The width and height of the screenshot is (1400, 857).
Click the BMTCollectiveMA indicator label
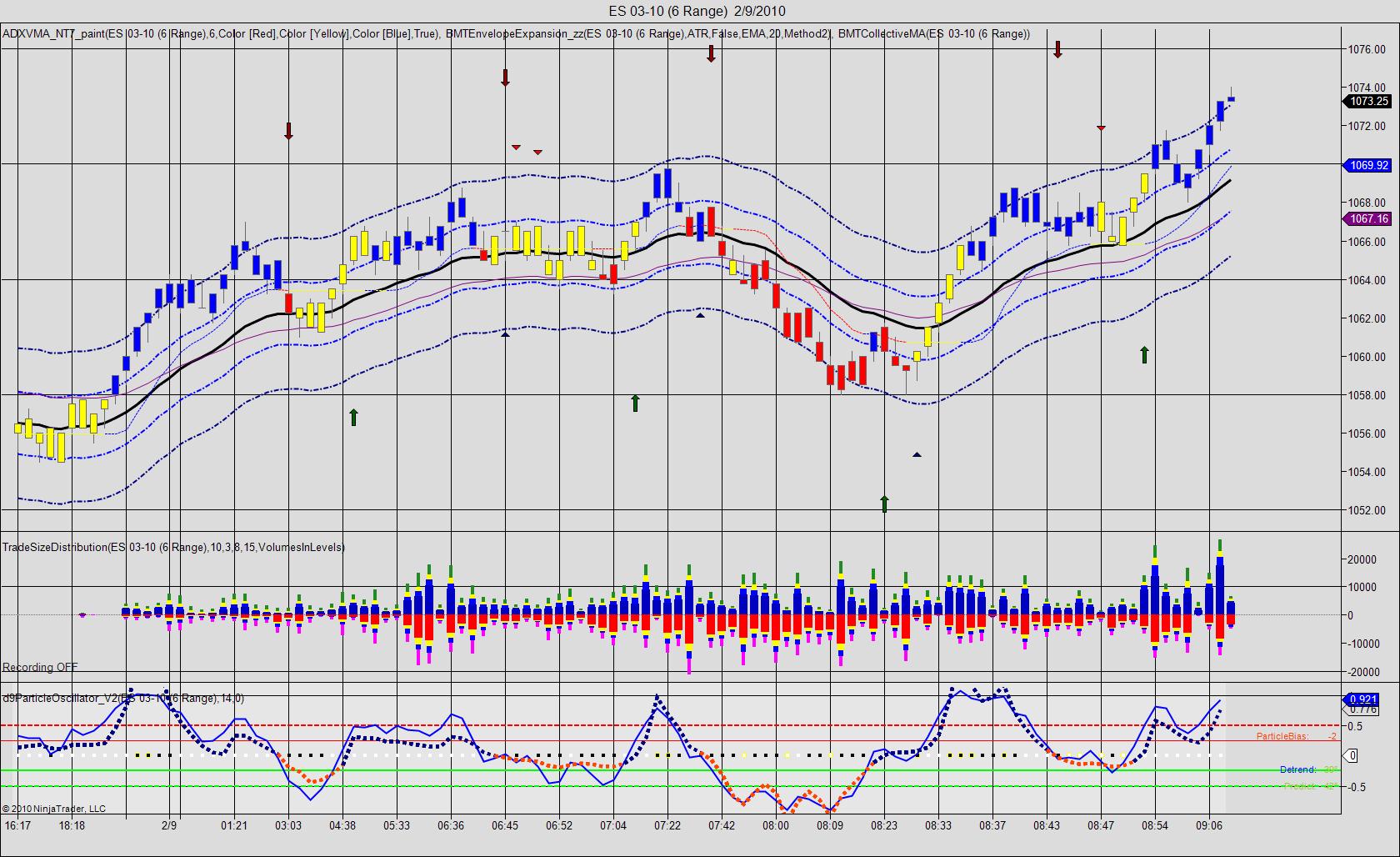tap(934, 33)
